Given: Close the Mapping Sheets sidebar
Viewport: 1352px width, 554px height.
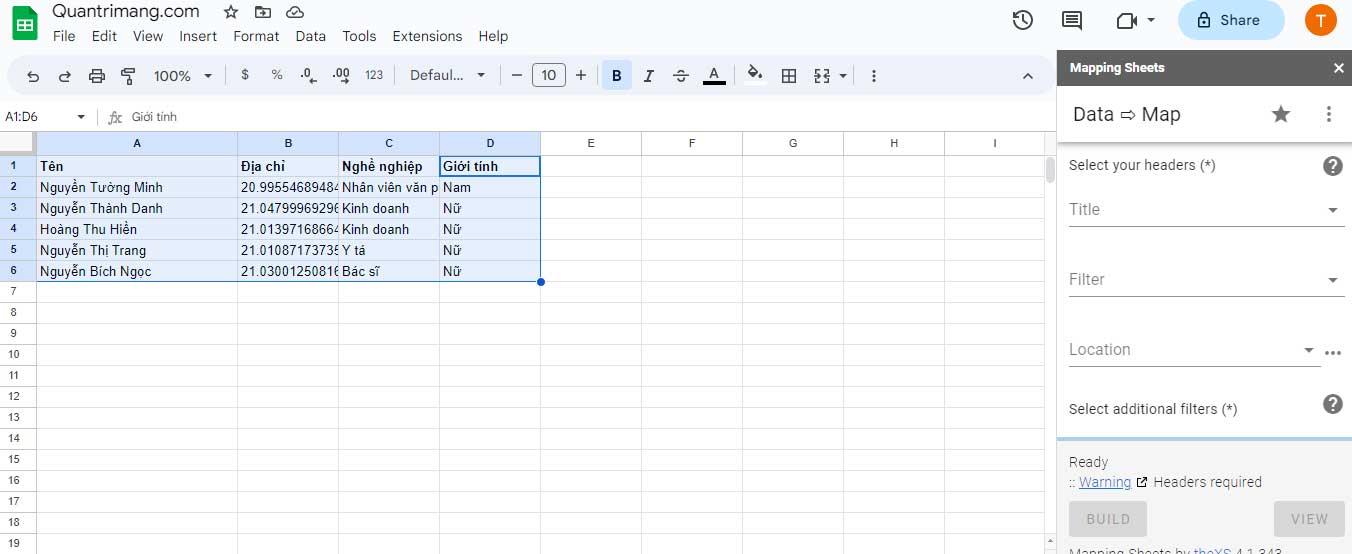Looking at the screenshot, I should point(1339,68).
